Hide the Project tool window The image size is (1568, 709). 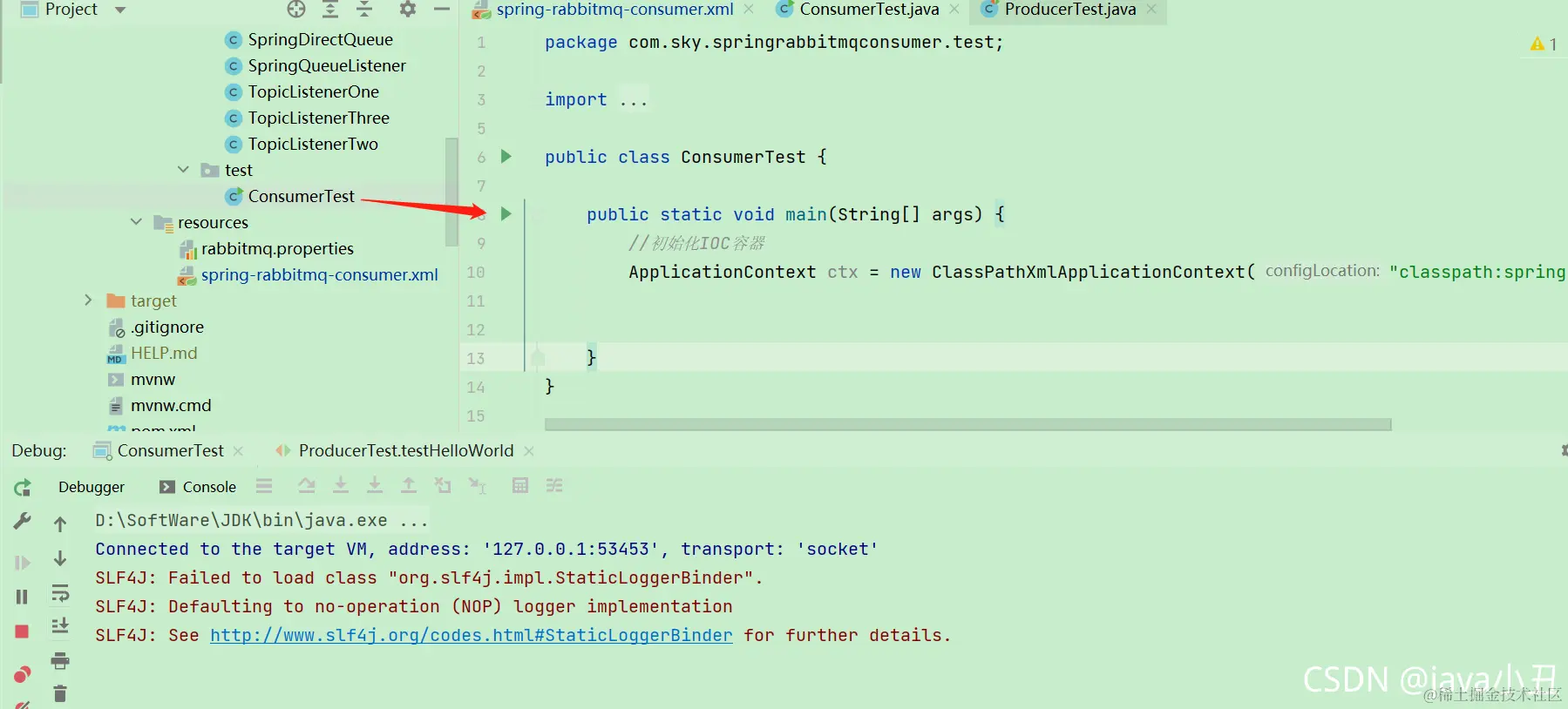(442, 10)
